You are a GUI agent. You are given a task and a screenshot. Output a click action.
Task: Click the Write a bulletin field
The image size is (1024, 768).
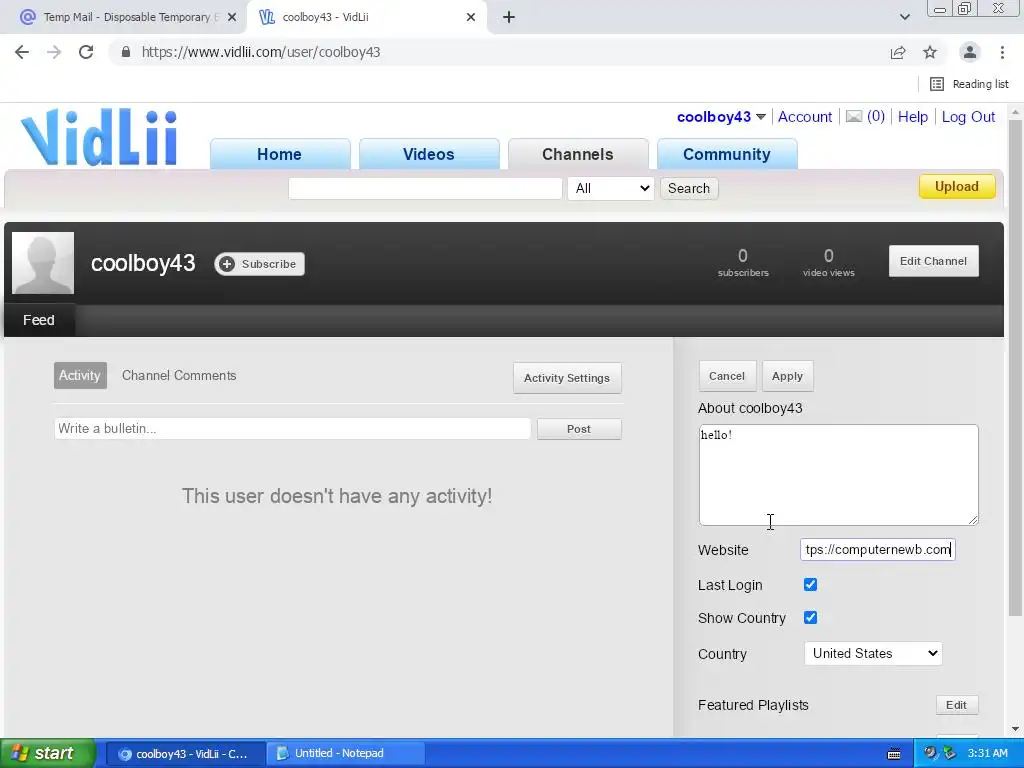point(293,428)
